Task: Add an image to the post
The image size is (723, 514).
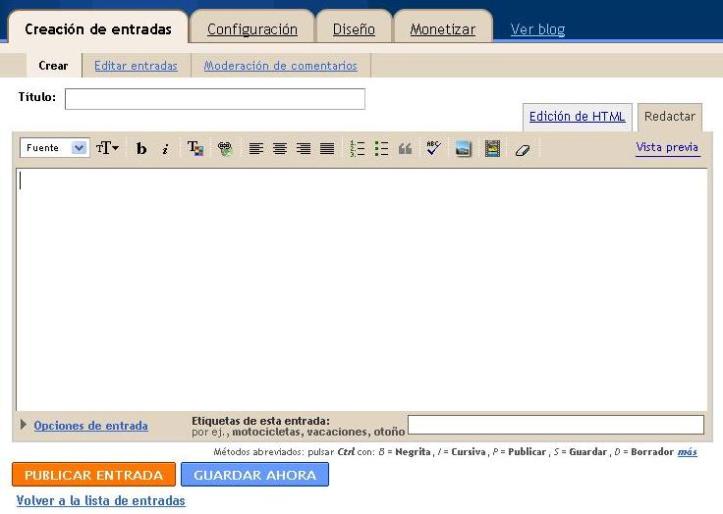Action: click(x=463, y=148)
